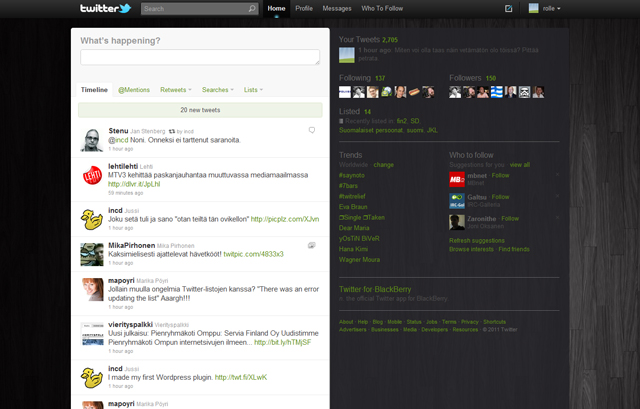Open the rolle account dropdown
Image resolution: width=640 pixels, height=409 pixels.
[551, 9]
